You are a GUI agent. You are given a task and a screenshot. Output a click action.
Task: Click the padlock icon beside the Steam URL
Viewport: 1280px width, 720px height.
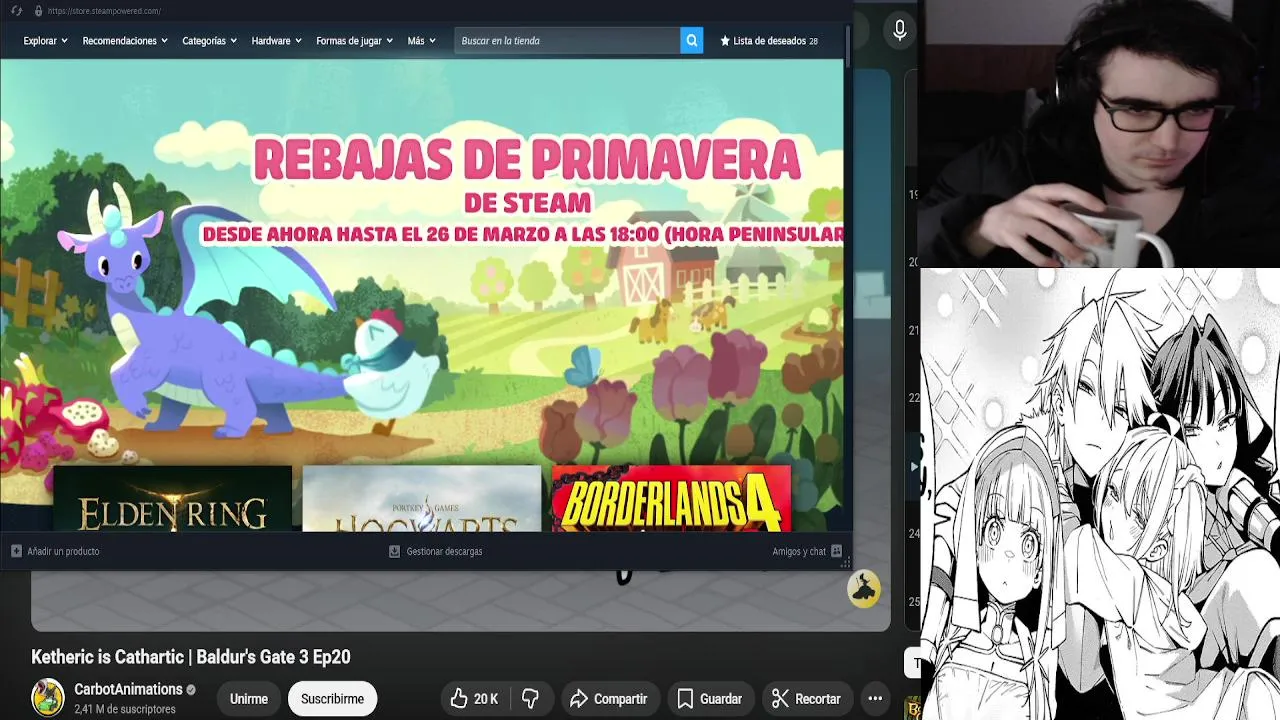38,11
